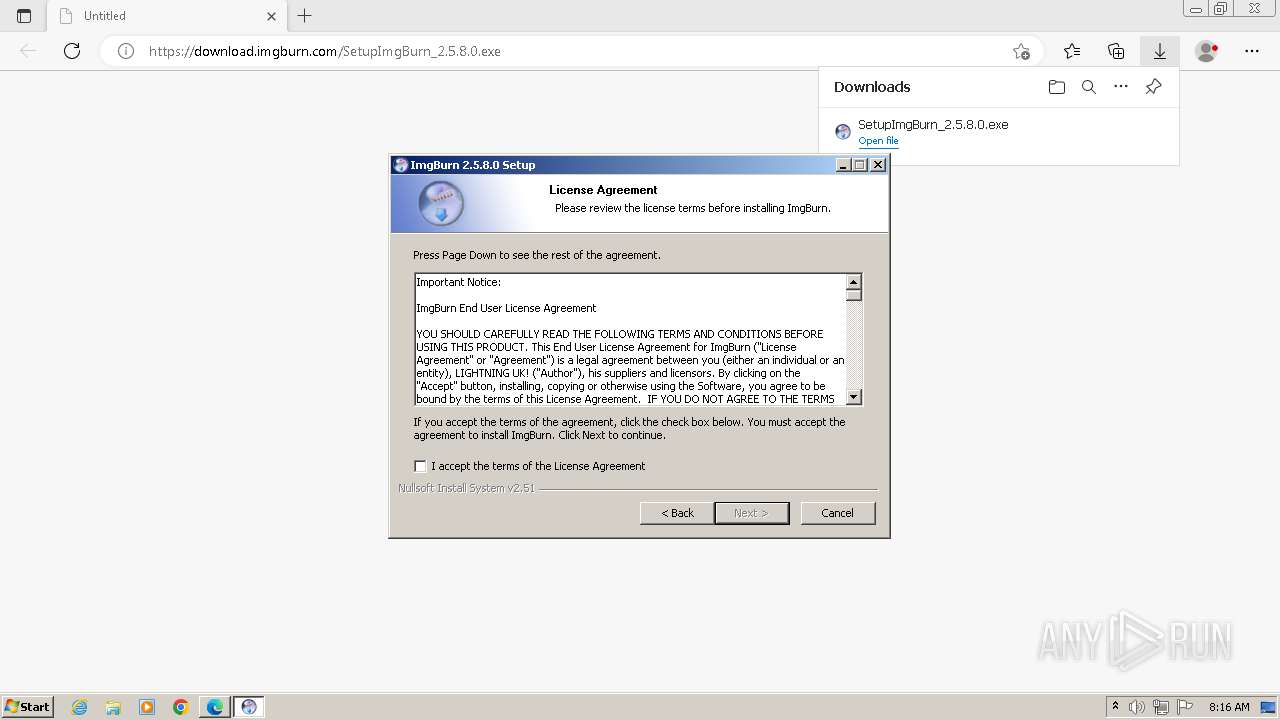1280x720 pixels.
Task: Click the grayed Next button
Action: coord(752,513)
